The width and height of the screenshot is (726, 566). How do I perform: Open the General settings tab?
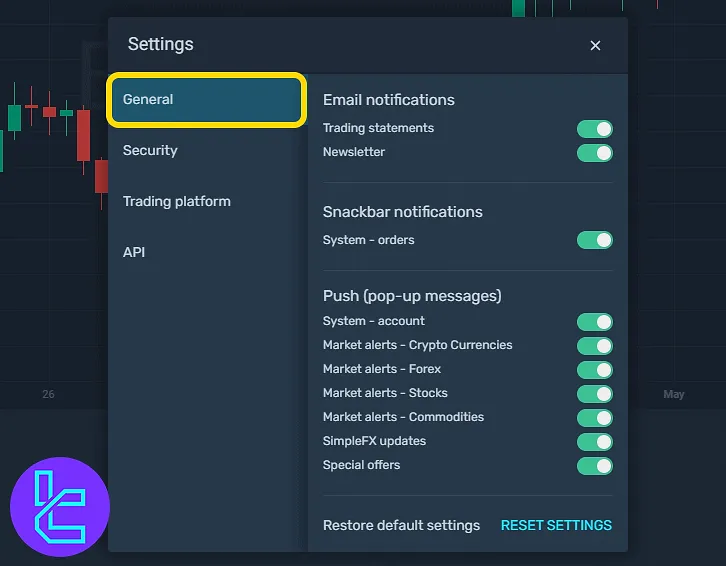[x=207, y=100]
